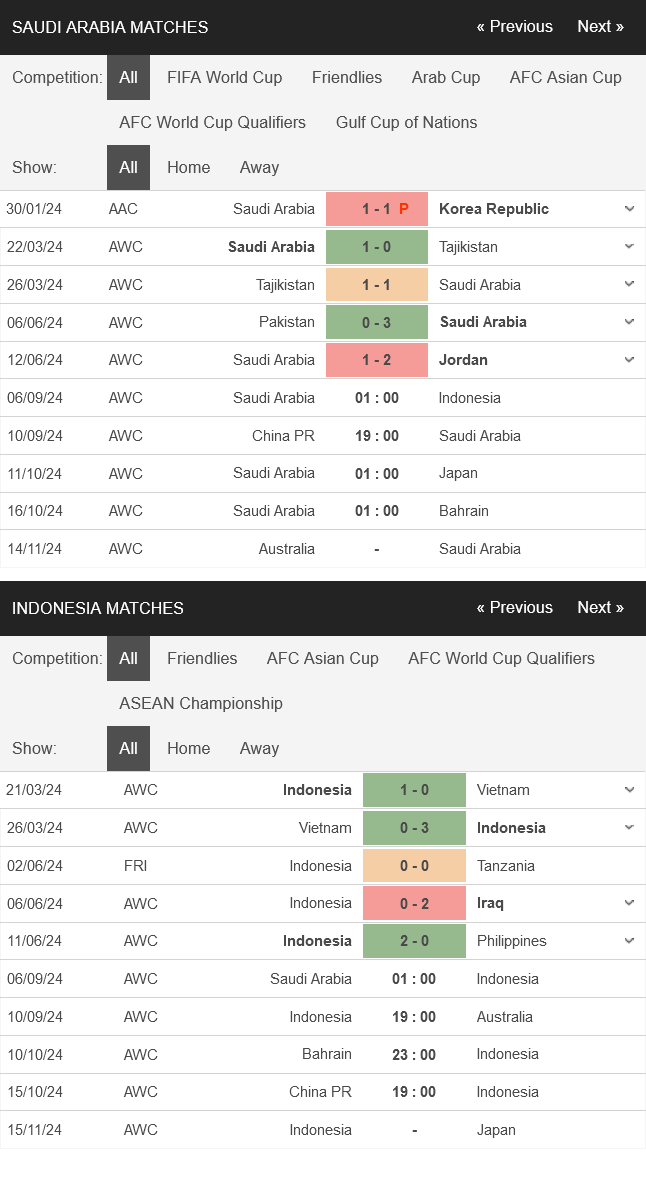Expand Pakistan vs Saudi Arabia match row

629,322
